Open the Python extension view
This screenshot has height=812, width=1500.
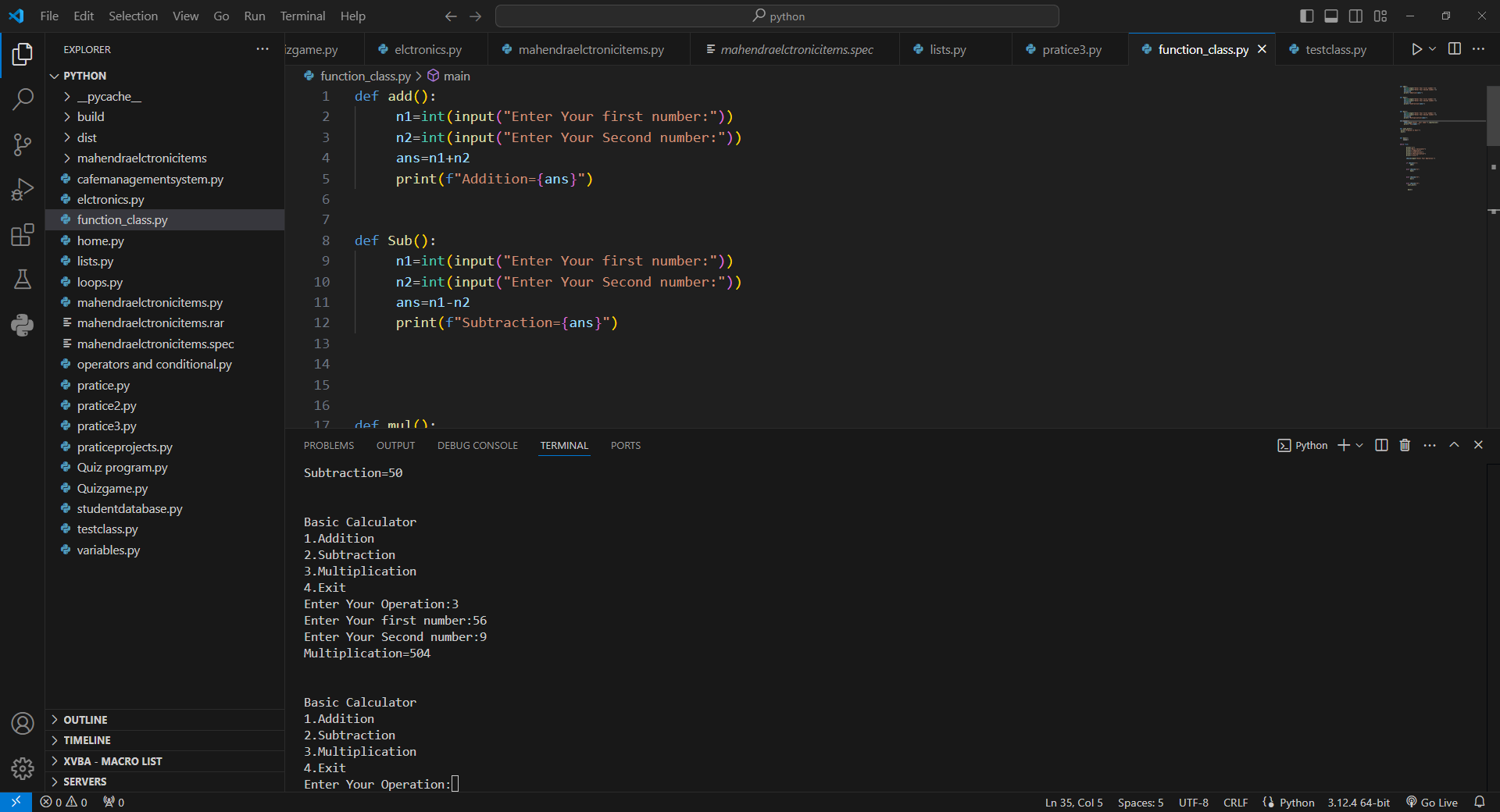pos(23,325)
